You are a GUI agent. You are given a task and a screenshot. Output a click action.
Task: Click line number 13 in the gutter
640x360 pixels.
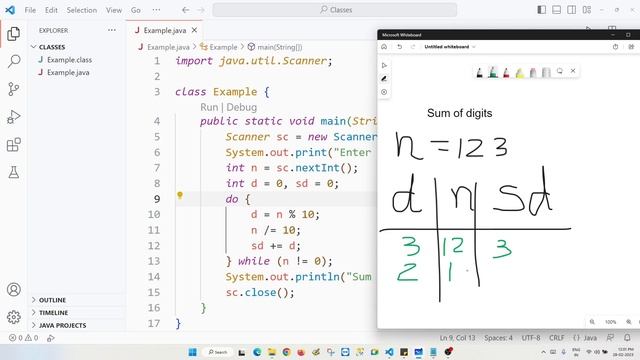(x=154, y=261)
